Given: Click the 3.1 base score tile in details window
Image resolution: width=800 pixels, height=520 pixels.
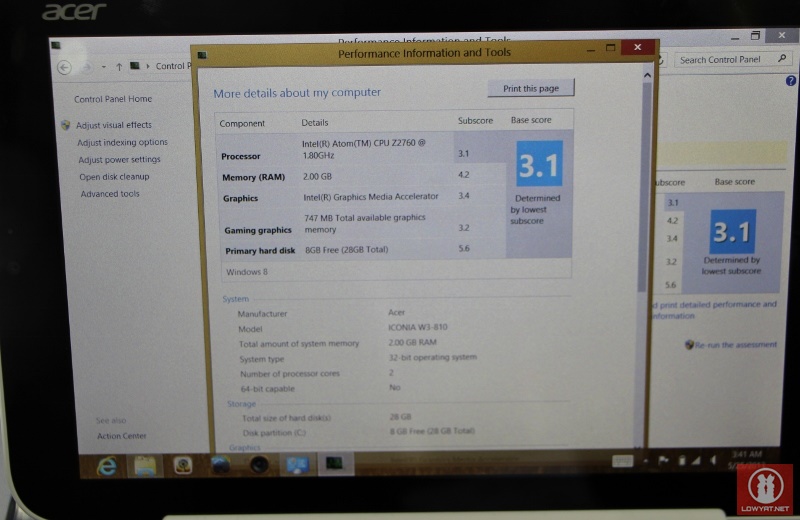Looking at the screenshot, I should click(x=539, y=164).
